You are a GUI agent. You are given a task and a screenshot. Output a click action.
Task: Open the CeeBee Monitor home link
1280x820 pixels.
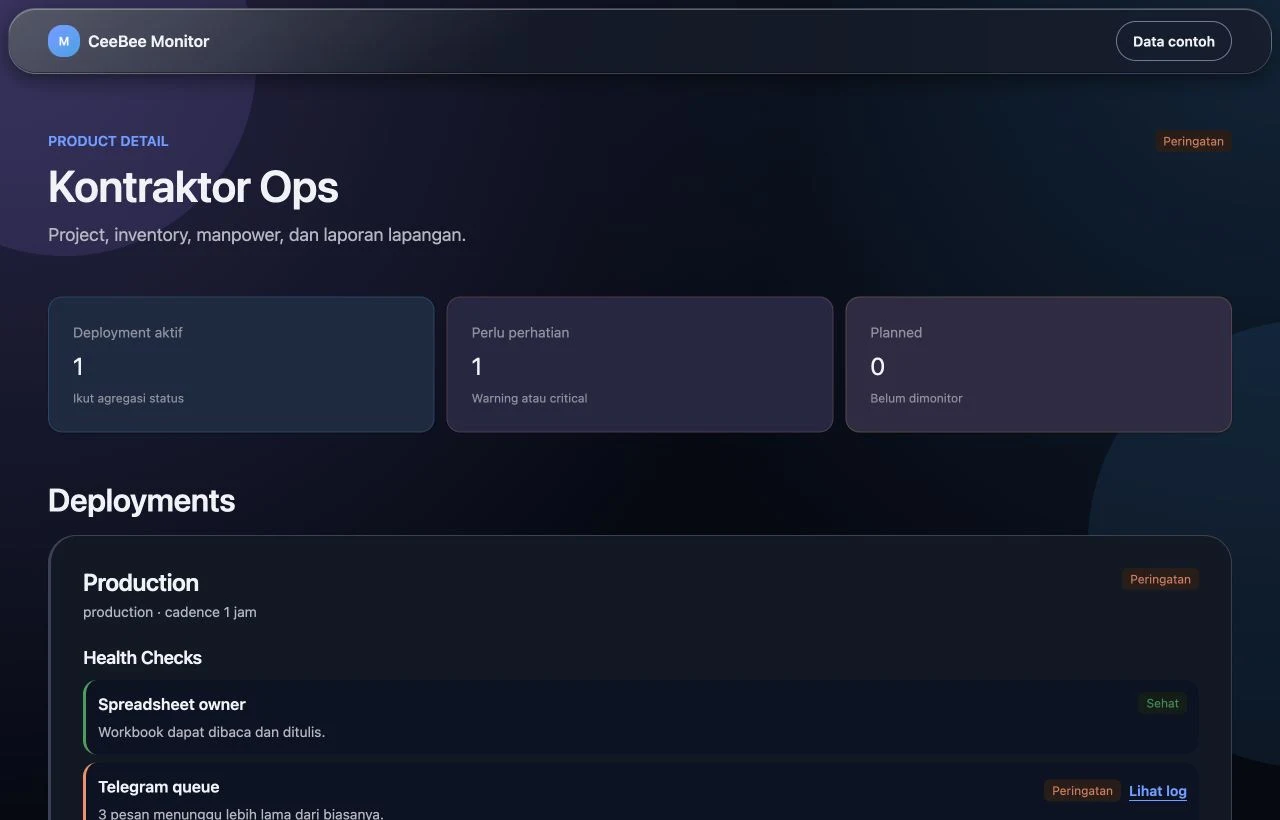[x=129, y=41]
